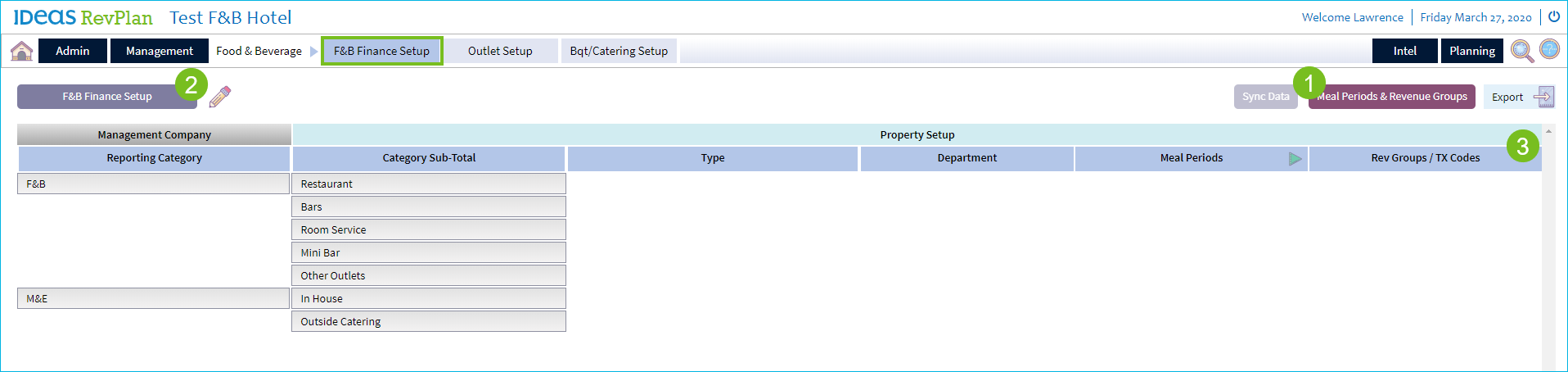Open the Admin menu

73,51
